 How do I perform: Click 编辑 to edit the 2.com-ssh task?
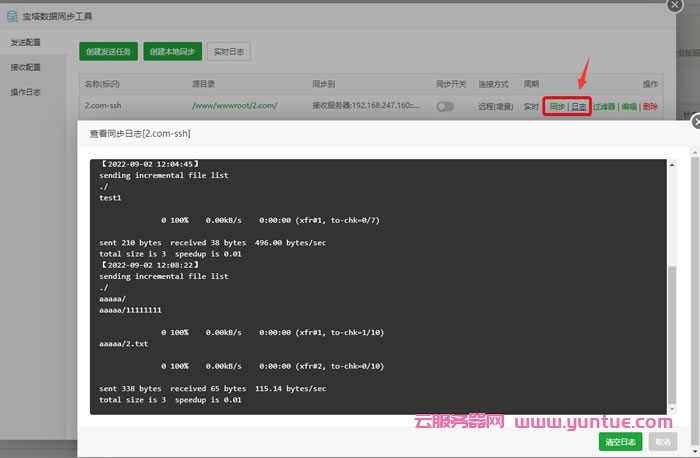tap(629, 106)
